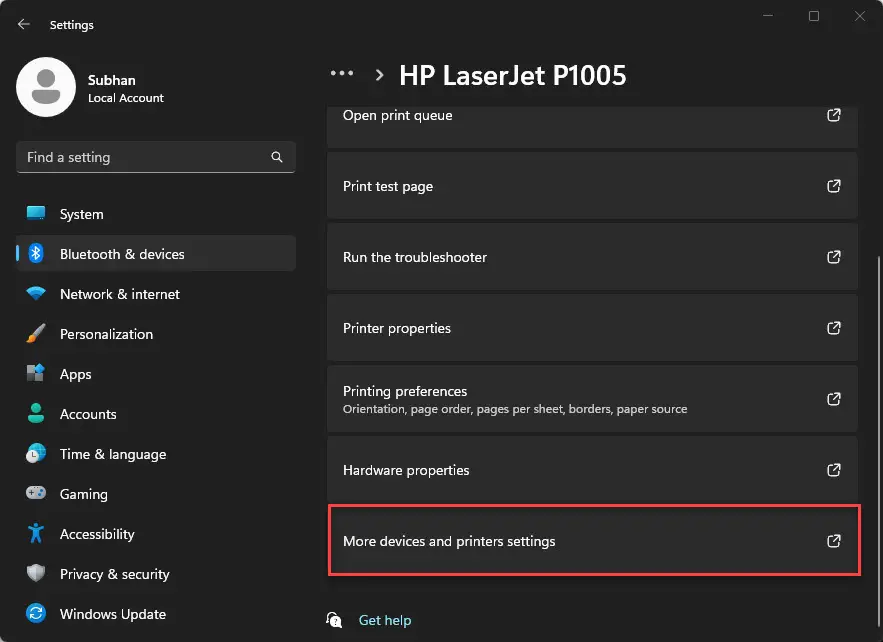Click the Windows Update sync icon
883x642 pixels.
pyautogui.click(x=36, y=613)
